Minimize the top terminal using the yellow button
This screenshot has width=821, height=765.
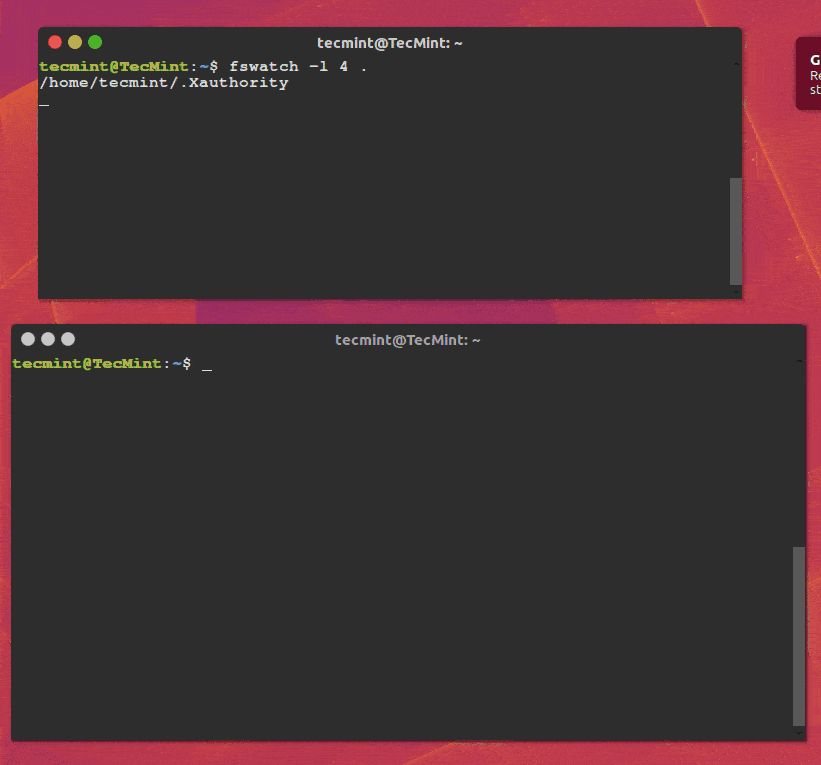click(75, 42)
